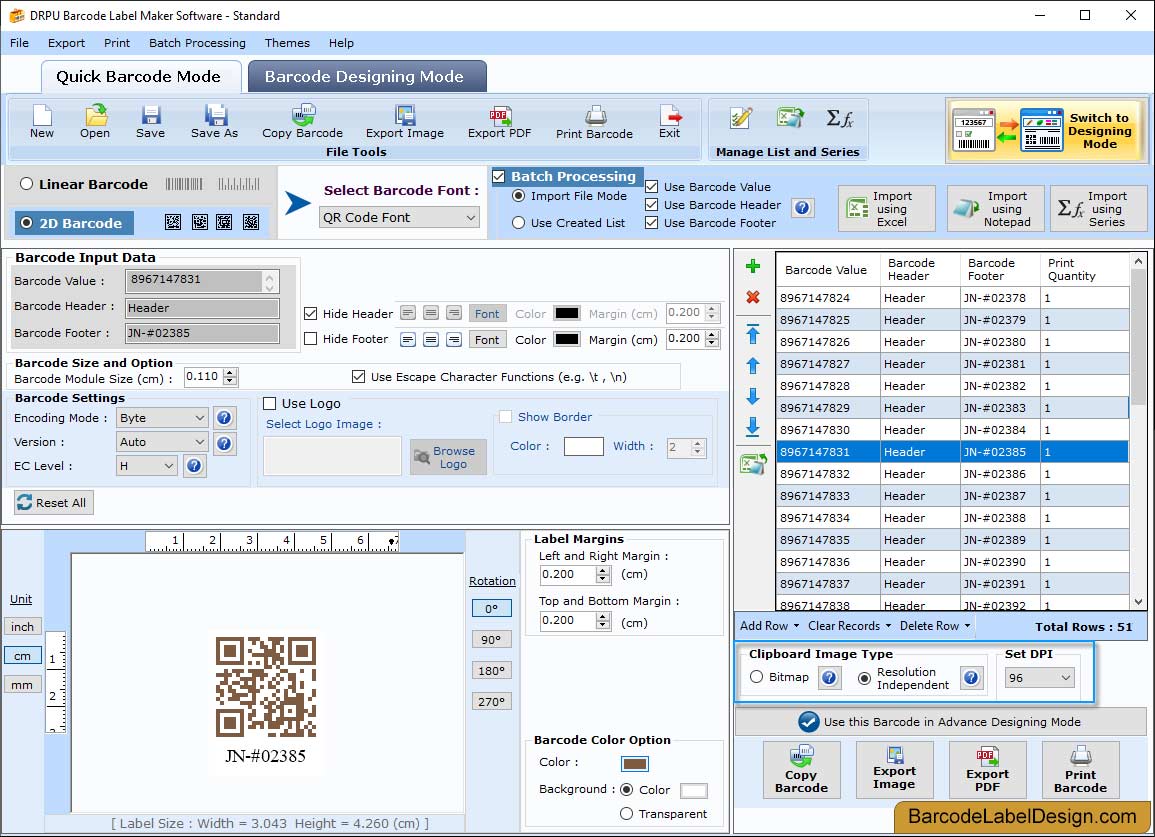1155x837 pixels.
Task: Select the Use Created List option
Action: point(519,223)
